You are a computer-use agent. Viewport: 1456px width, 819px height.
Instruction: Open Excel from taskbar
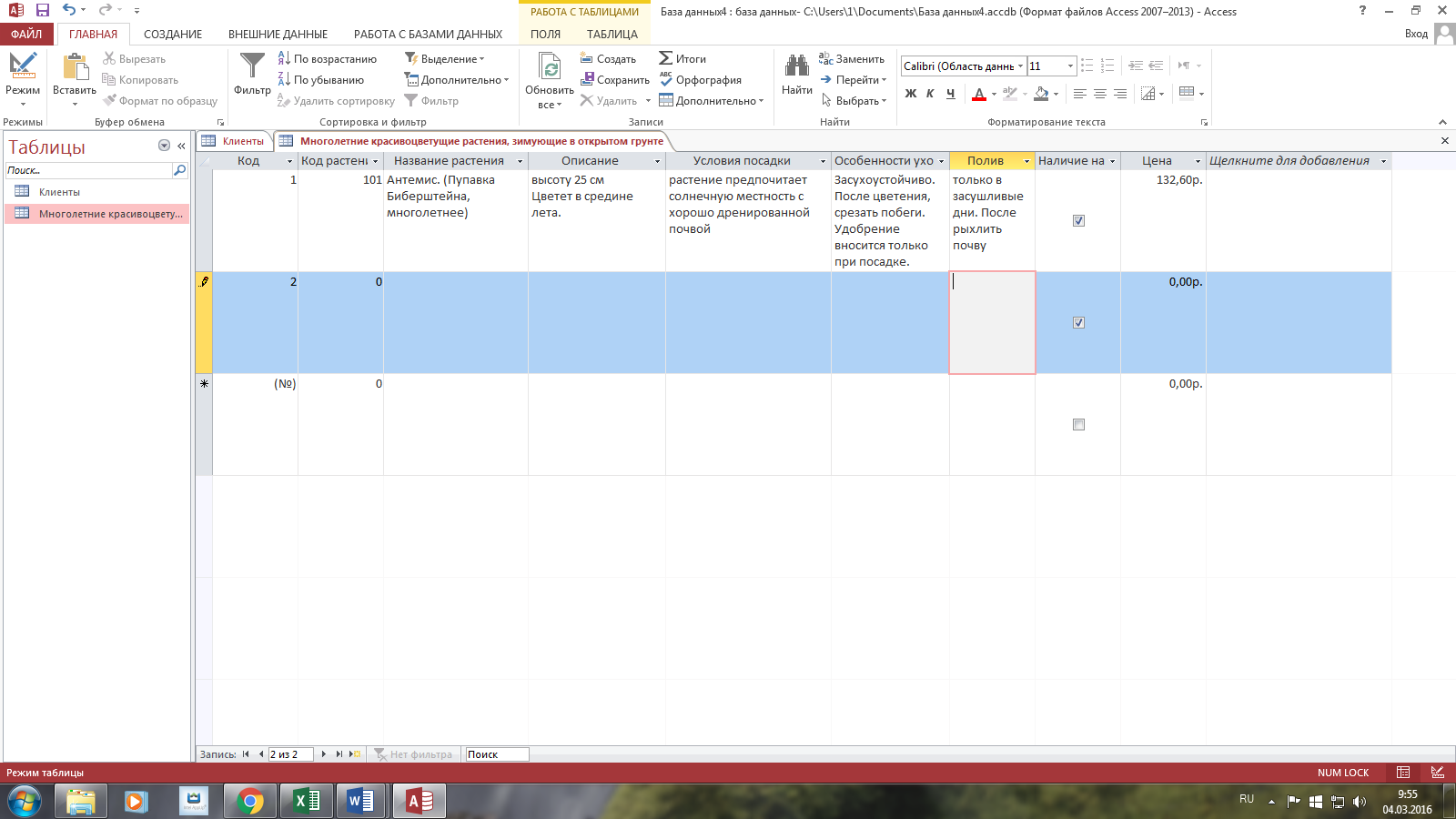coord(307,802)
